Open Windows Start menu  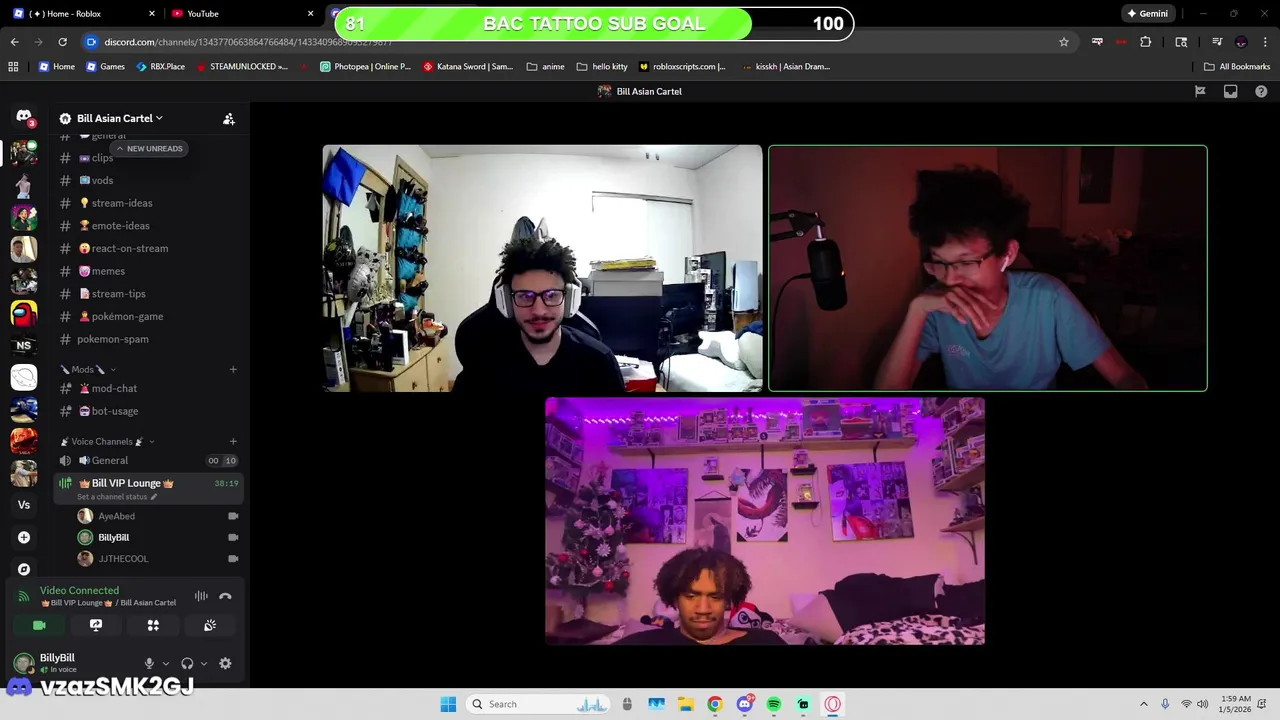(x=448, y=704)
